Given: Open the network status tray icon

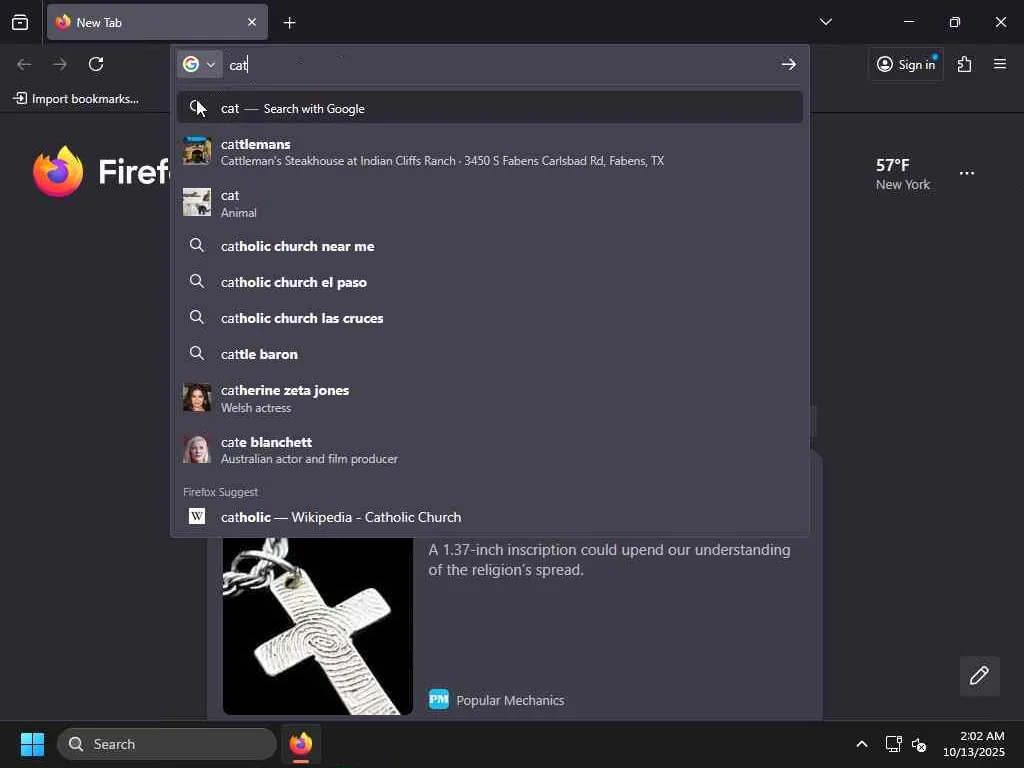Looking at the screenshot, I should pos(893,744).
